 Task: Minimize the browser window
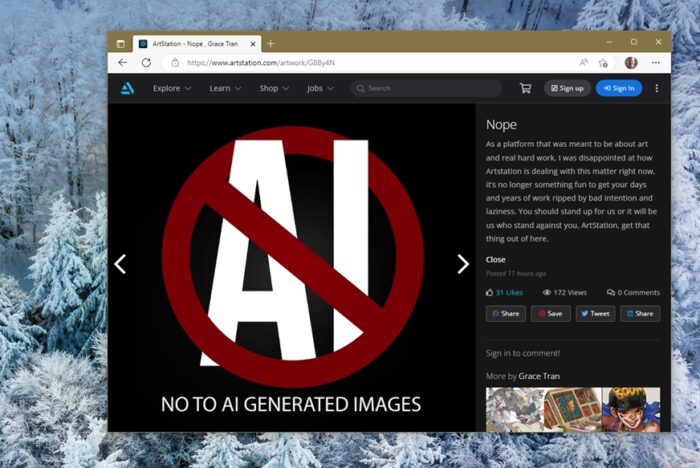click(609, 42)
